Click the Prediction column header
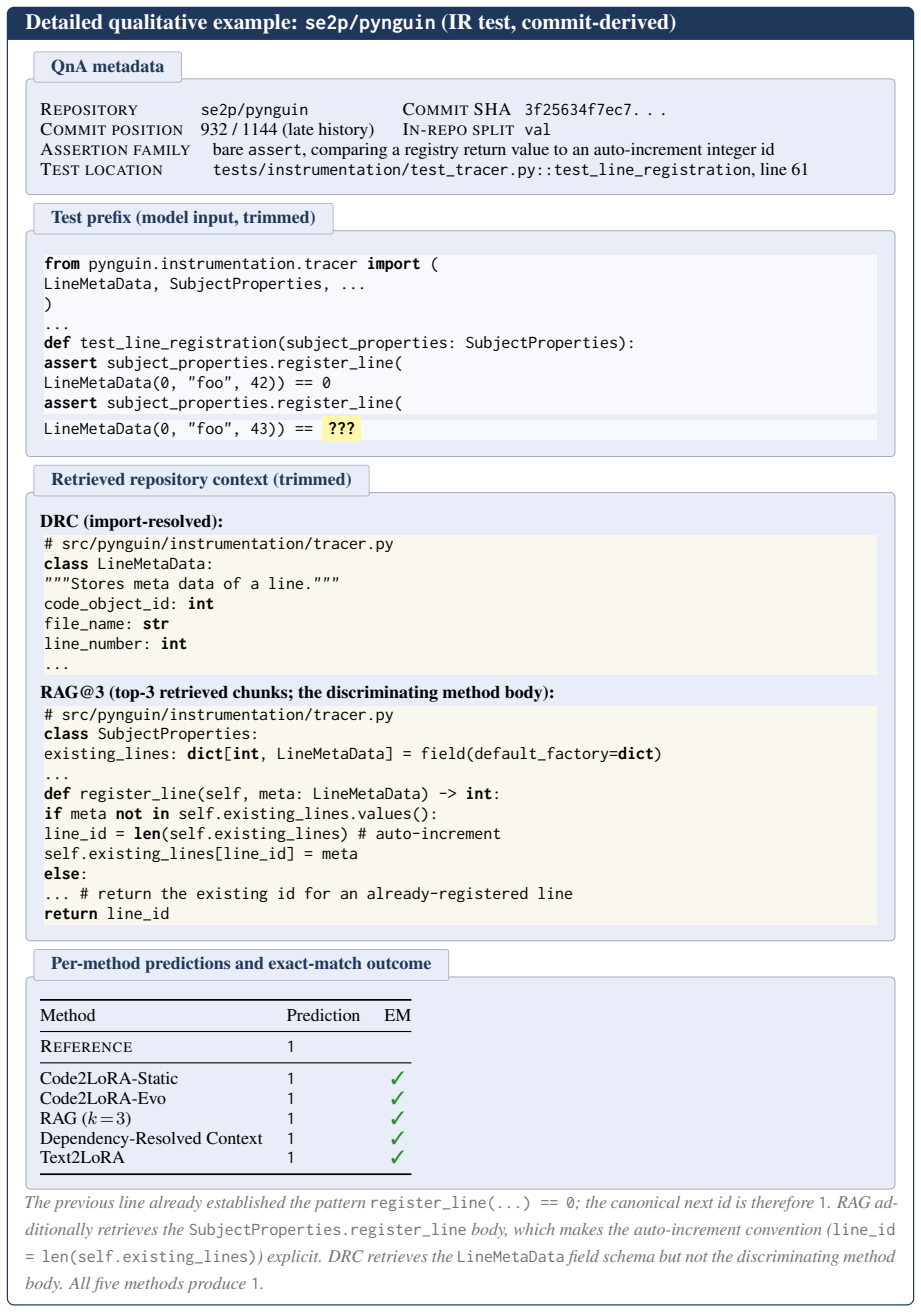Screen dimensions: 921x1312 [323, 1015]
